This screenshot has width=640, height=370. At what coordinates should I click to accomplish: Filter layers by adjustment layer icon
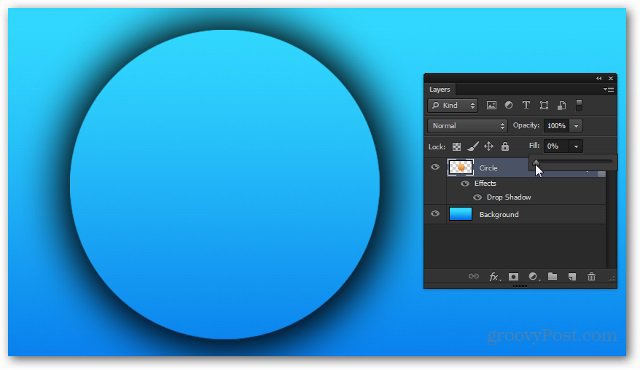[509, 105]
